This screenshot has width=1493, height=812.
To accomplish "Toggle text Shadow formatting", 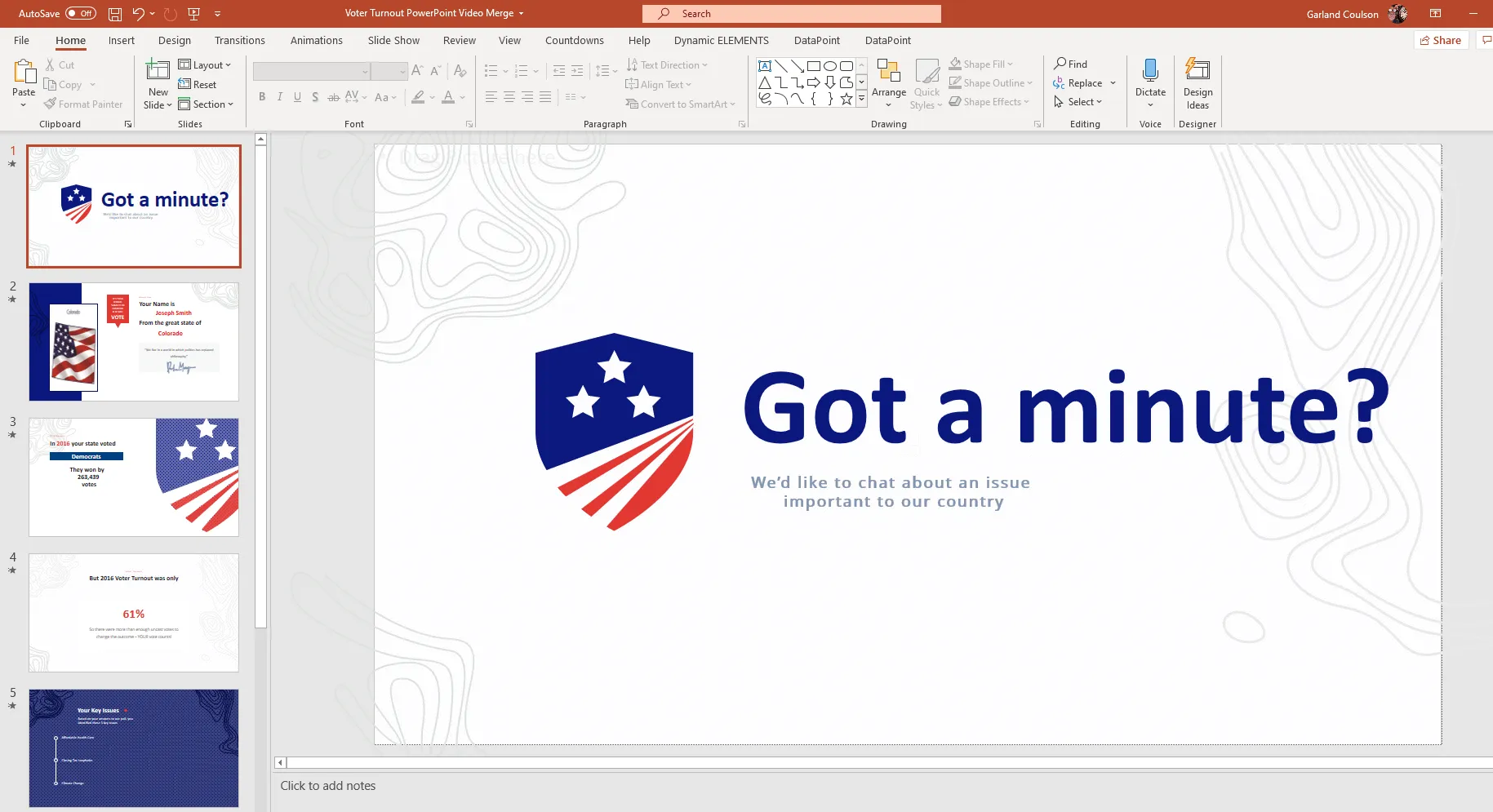I will (315, 97).
